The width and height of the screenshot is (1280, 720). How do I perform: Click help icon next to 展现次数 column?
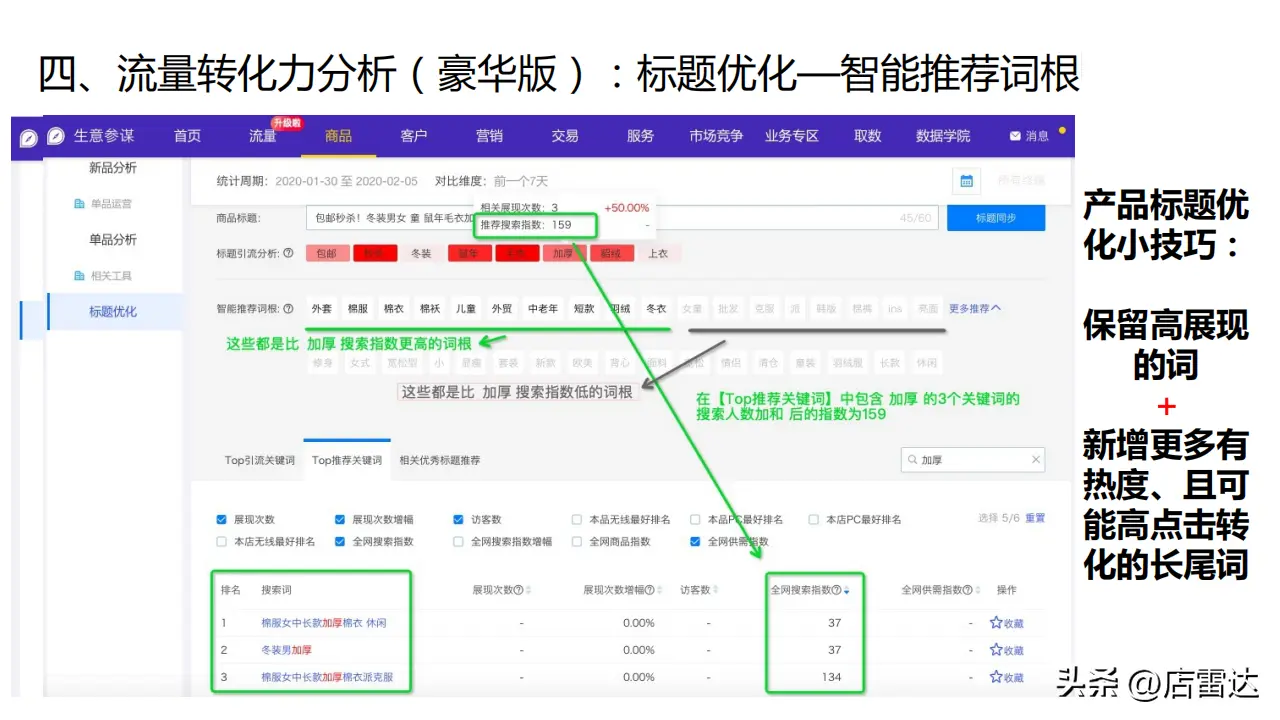point(519,590)
